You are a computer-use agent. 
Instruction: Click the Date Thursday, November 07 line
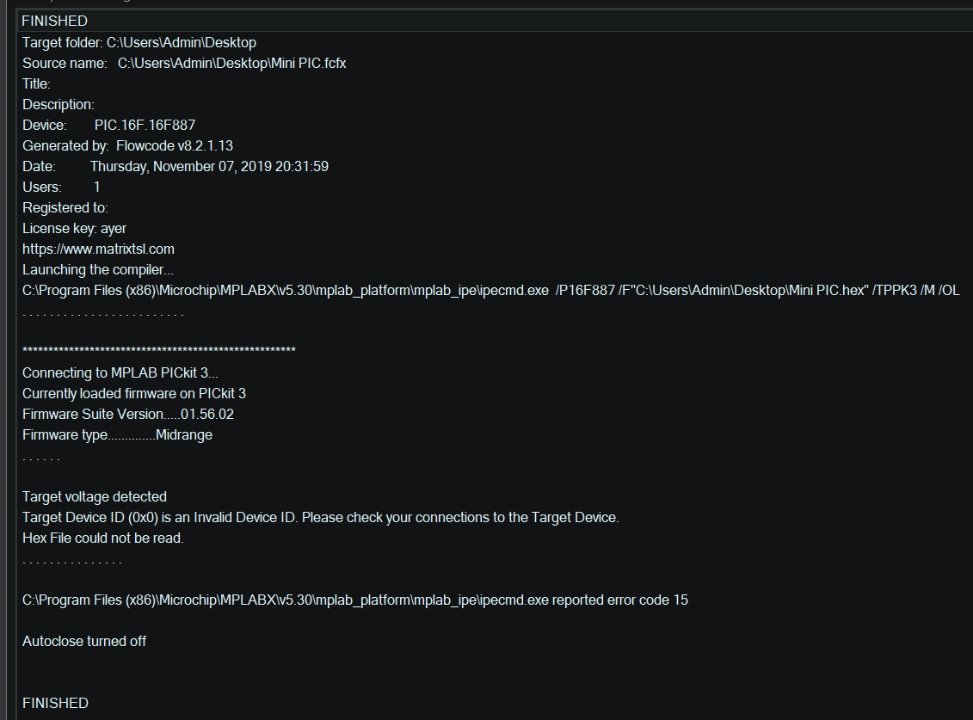pos(176,166)
